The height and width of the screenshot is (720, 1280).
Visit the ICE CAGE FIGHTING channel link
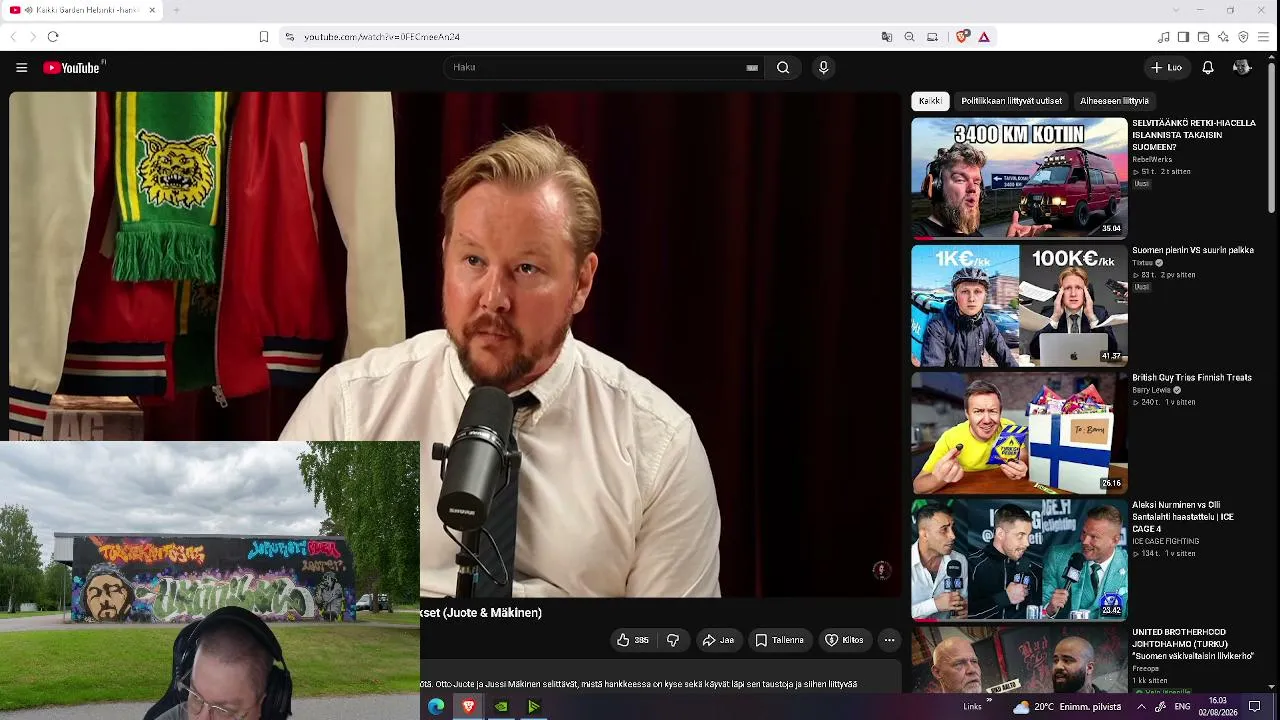[x=1165, y=541]
